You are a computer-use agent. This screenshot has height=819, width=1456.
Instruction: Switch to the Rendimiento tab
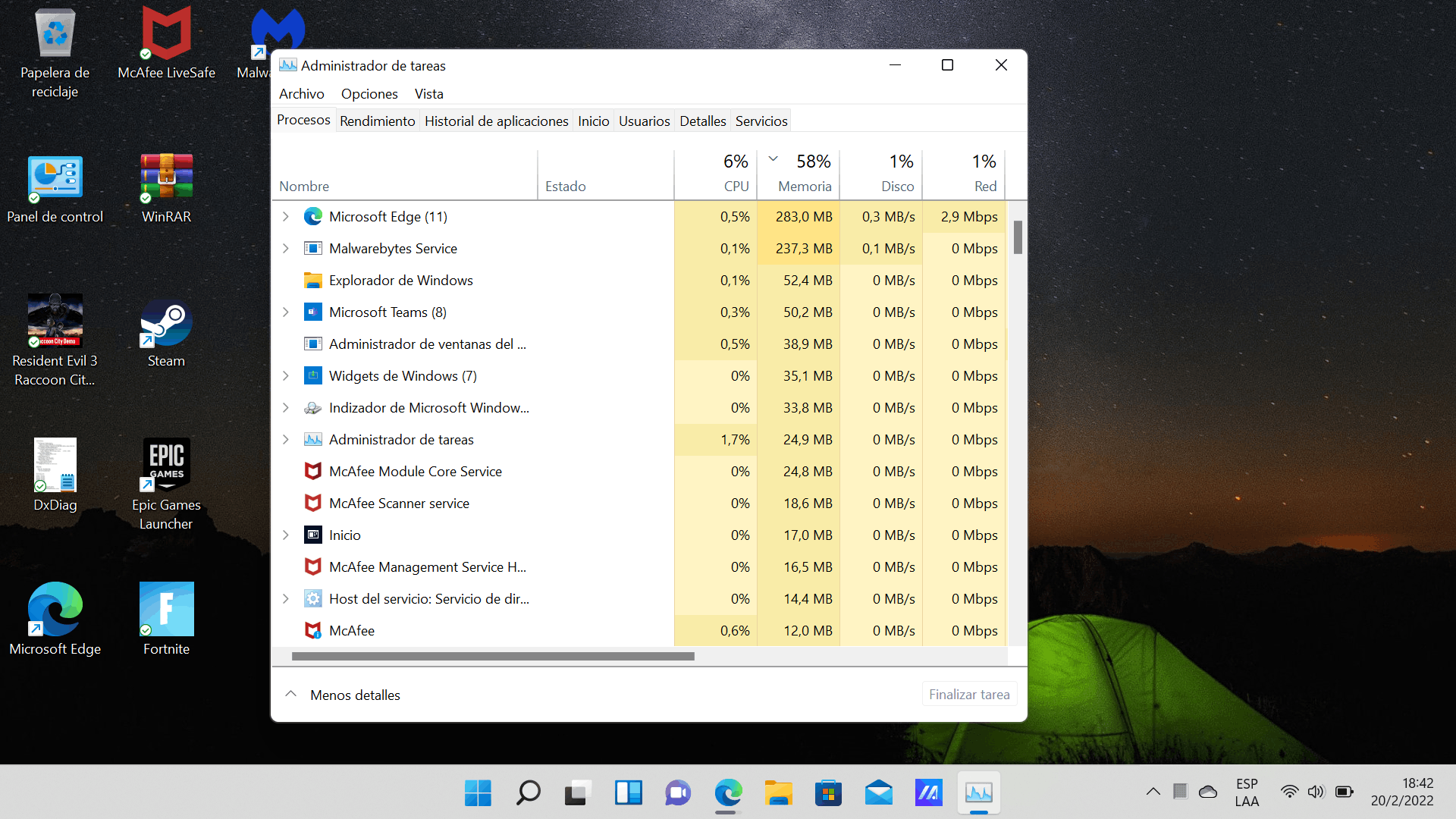[377, 121]
